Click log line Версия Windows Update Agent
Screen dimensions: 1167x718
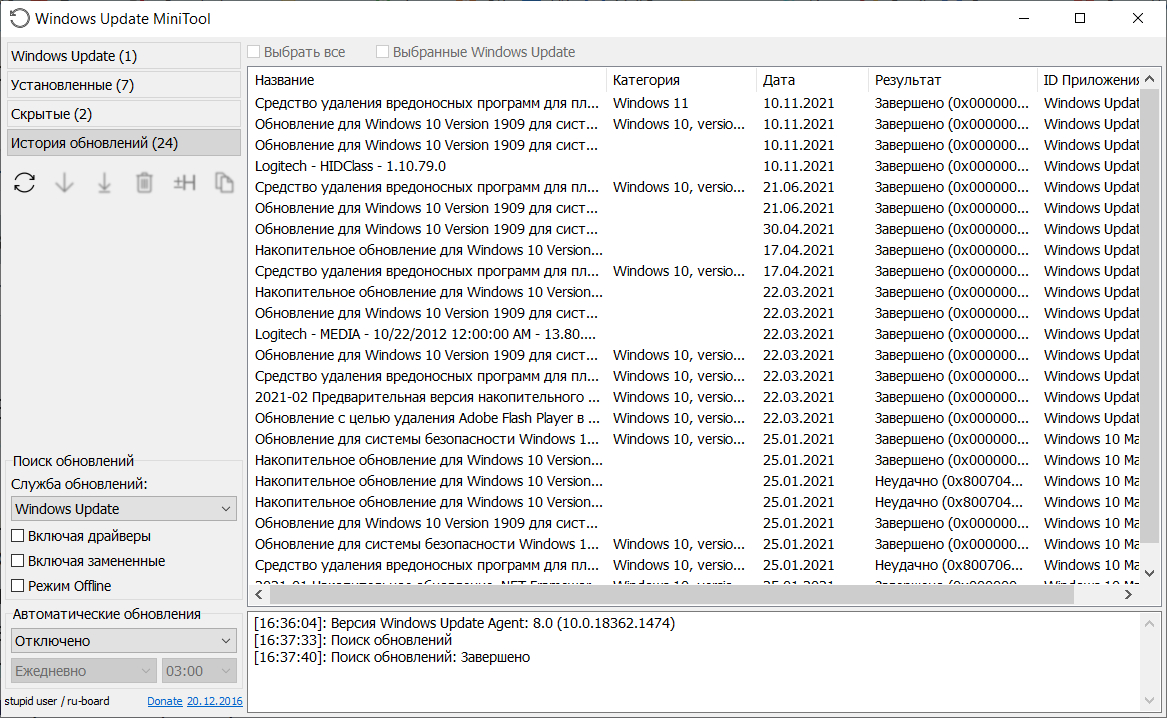(x=464, y=623)
